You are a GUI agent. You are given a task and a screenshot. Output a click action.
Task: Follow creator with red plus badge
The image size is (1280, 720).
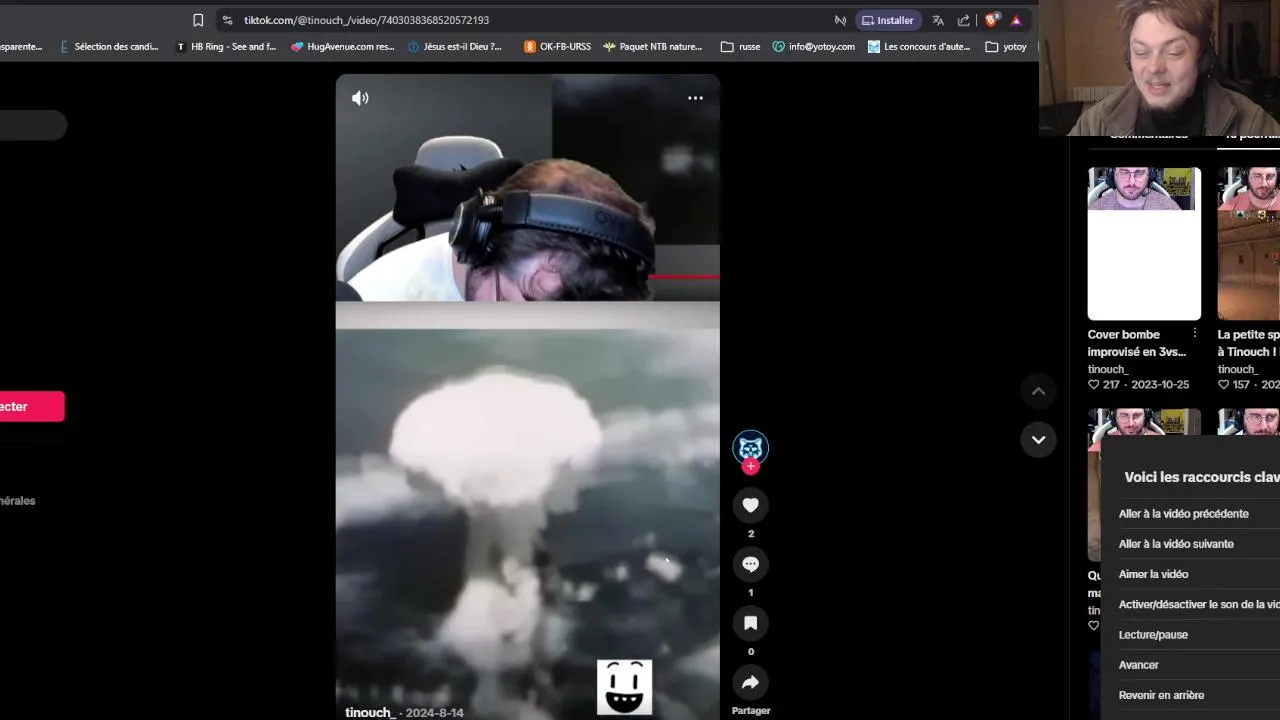(750, 466)
